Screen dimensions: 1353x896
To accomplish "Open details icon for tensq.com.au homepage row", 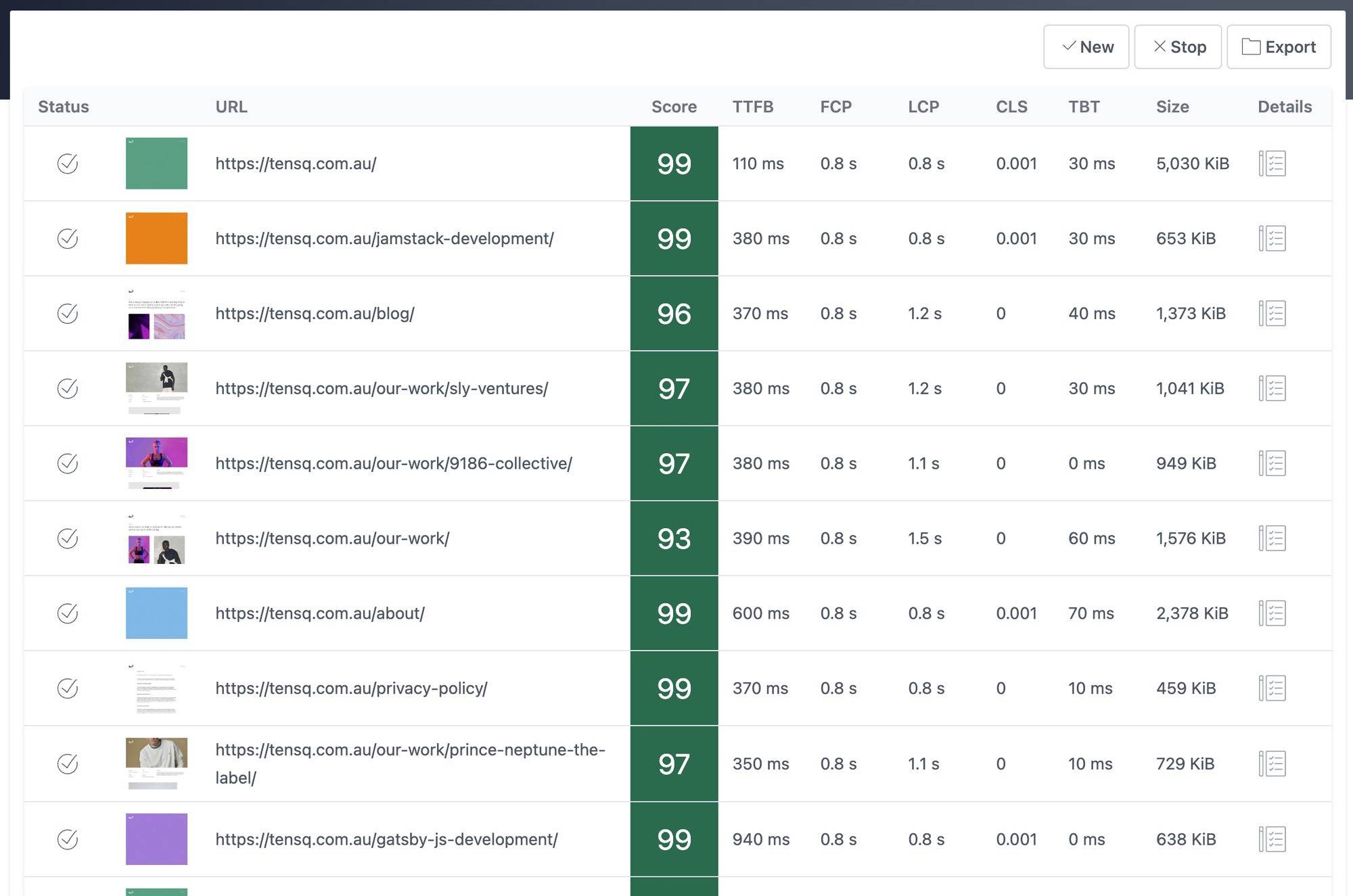I will coord(1272,164).
